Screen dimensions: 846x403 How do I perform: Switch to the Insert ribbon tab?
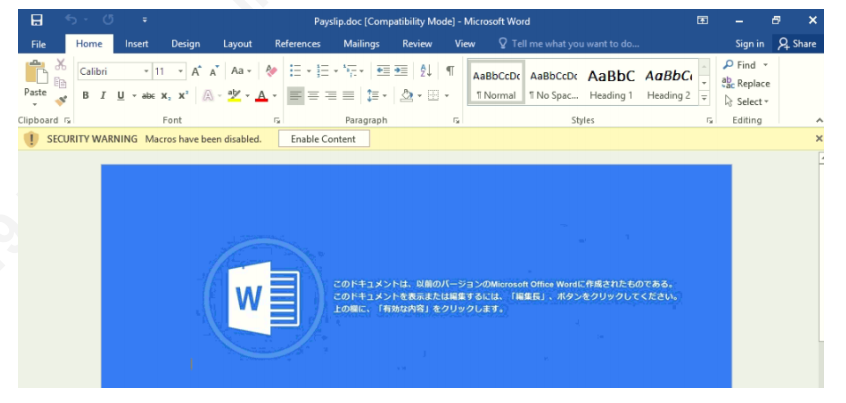click(137, 44)
